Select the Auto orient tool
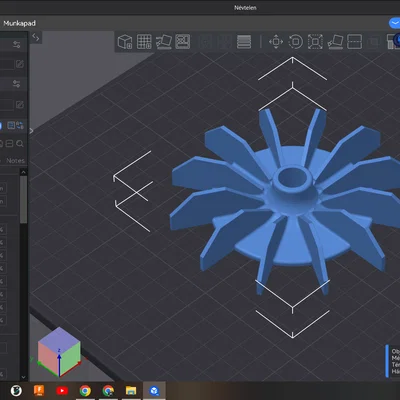 [x=163, y=42]
